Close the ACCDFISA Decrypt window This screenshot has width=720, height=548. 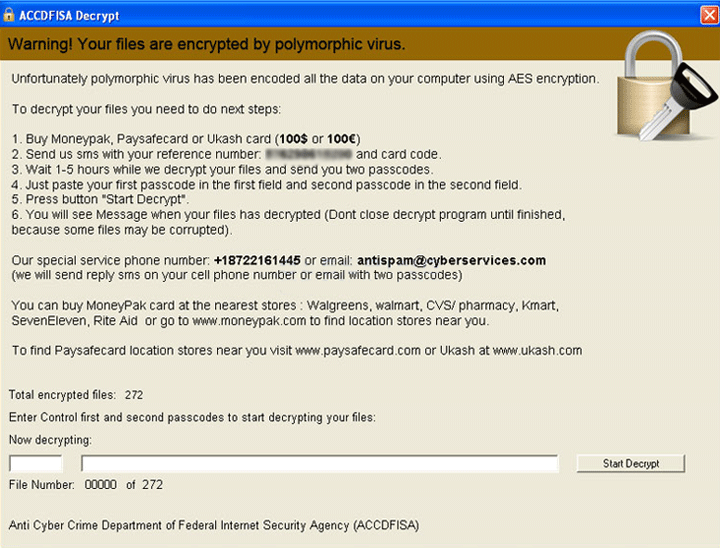click(x=707, y=15)
